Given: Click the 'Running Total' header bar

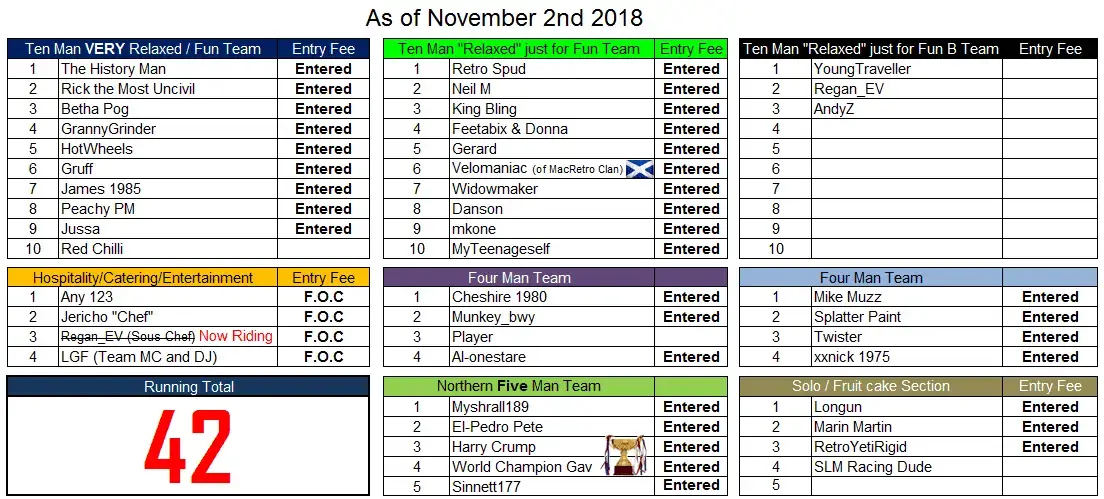Looking at the screenshot, I should (188, 386).
